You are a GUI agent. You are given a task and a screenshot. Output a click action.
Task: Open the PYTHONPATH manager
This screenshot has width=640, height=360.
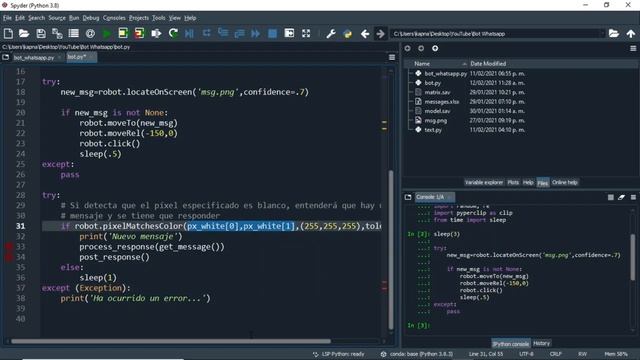[x=347, y=33]
